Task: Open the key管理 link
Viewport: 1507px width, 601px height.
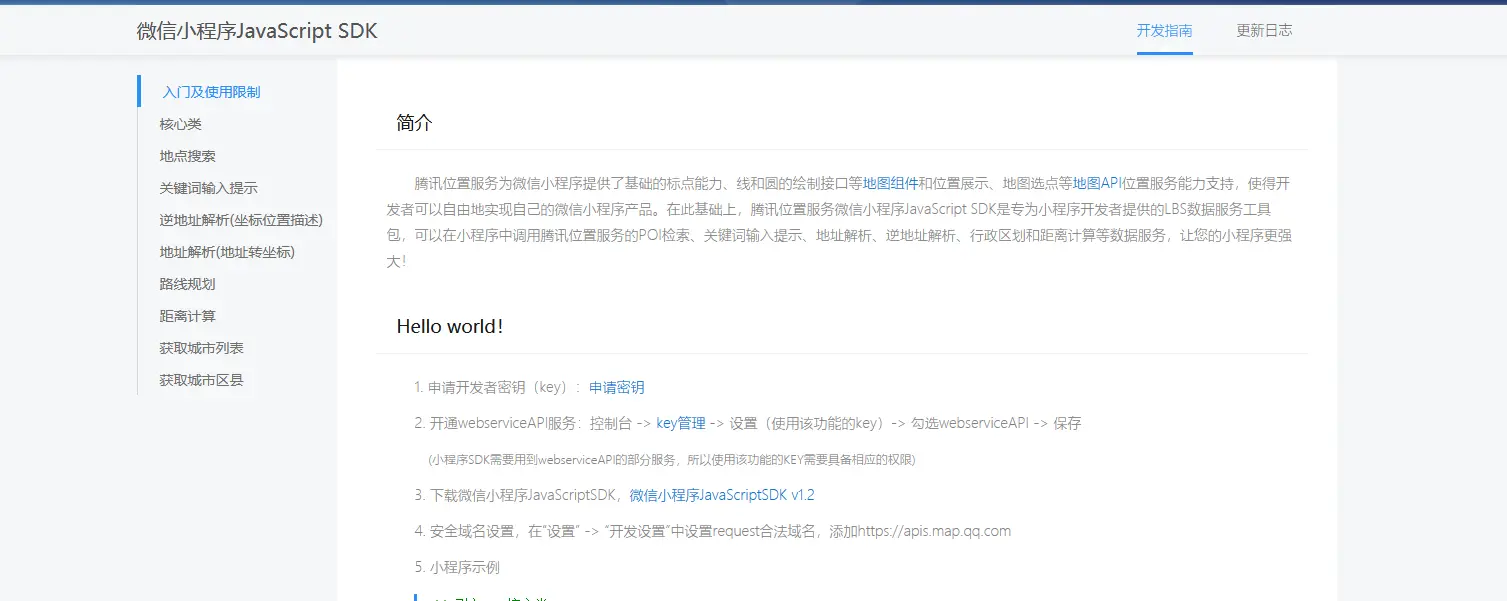Action: click(681, 423)
